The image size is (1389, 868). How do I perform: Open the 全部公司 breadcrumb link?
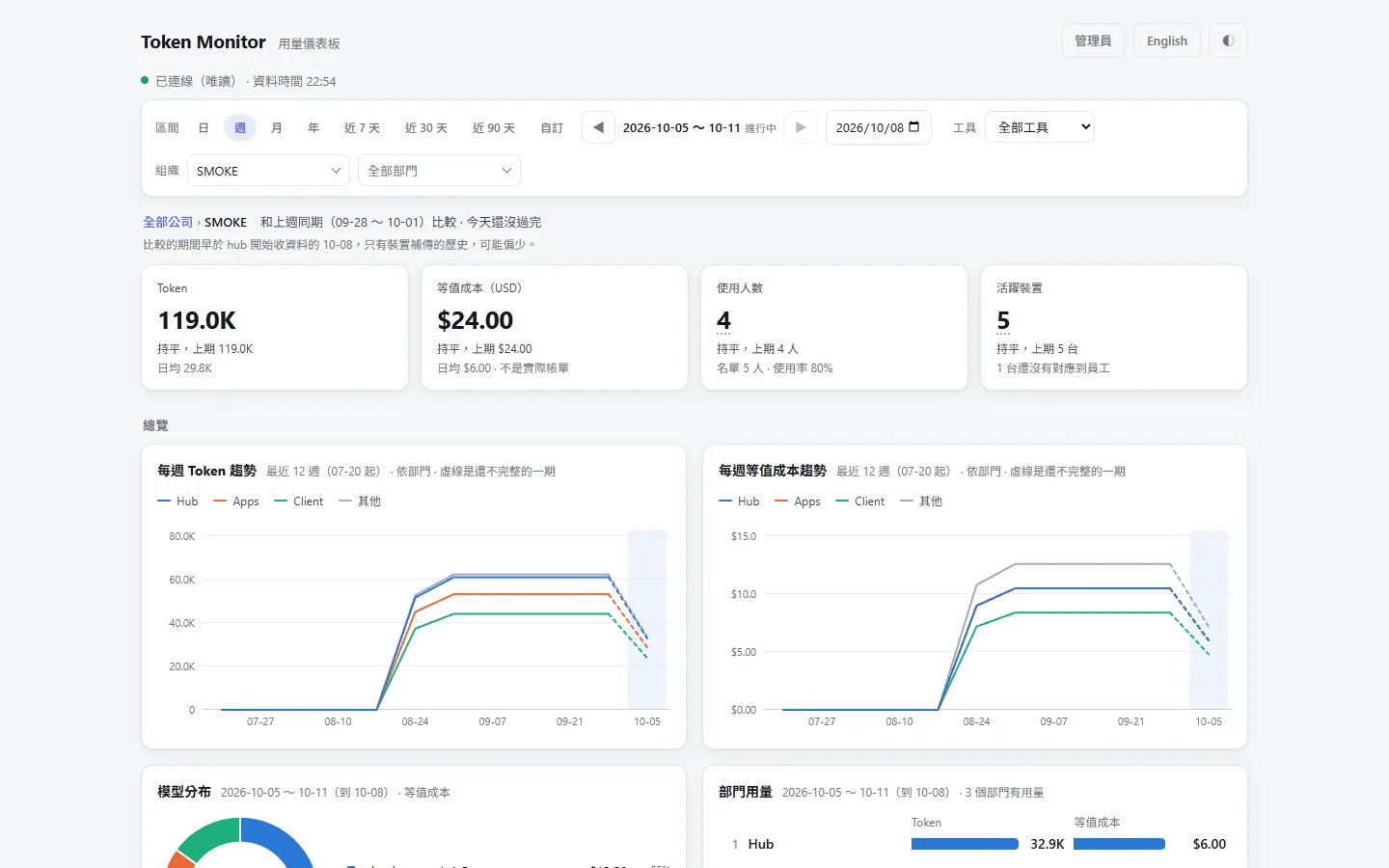click(168, 222)
